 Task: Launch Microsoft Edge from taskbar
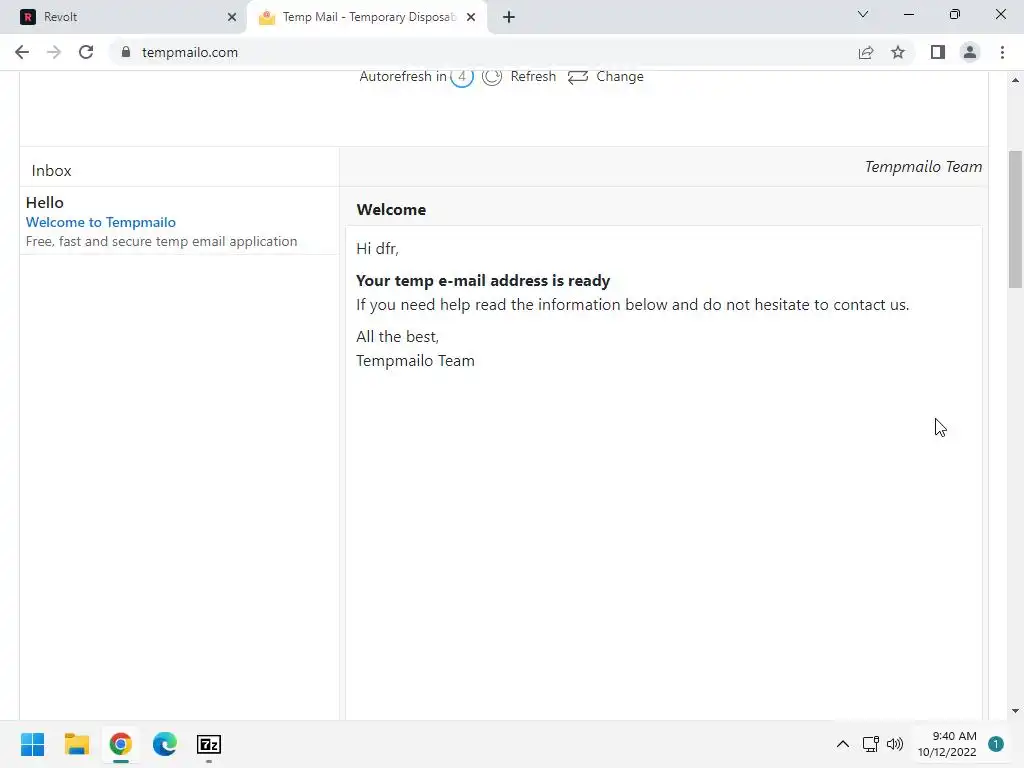coord(165,744)
